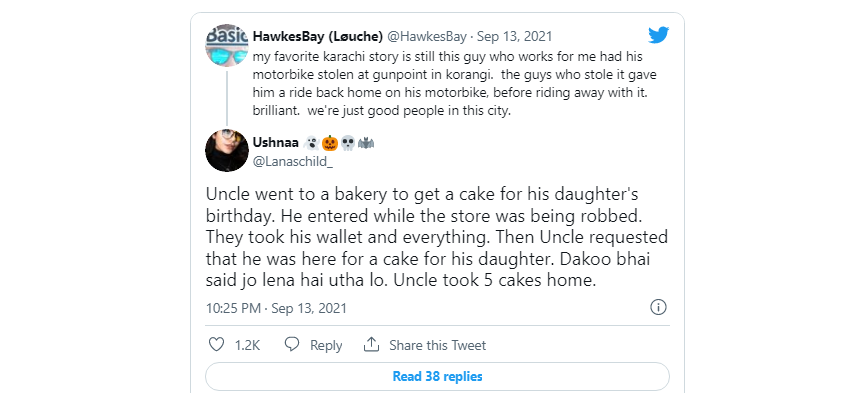Click the Ushnaa display name
Viewport: 847px width, 393px height.
275,143
